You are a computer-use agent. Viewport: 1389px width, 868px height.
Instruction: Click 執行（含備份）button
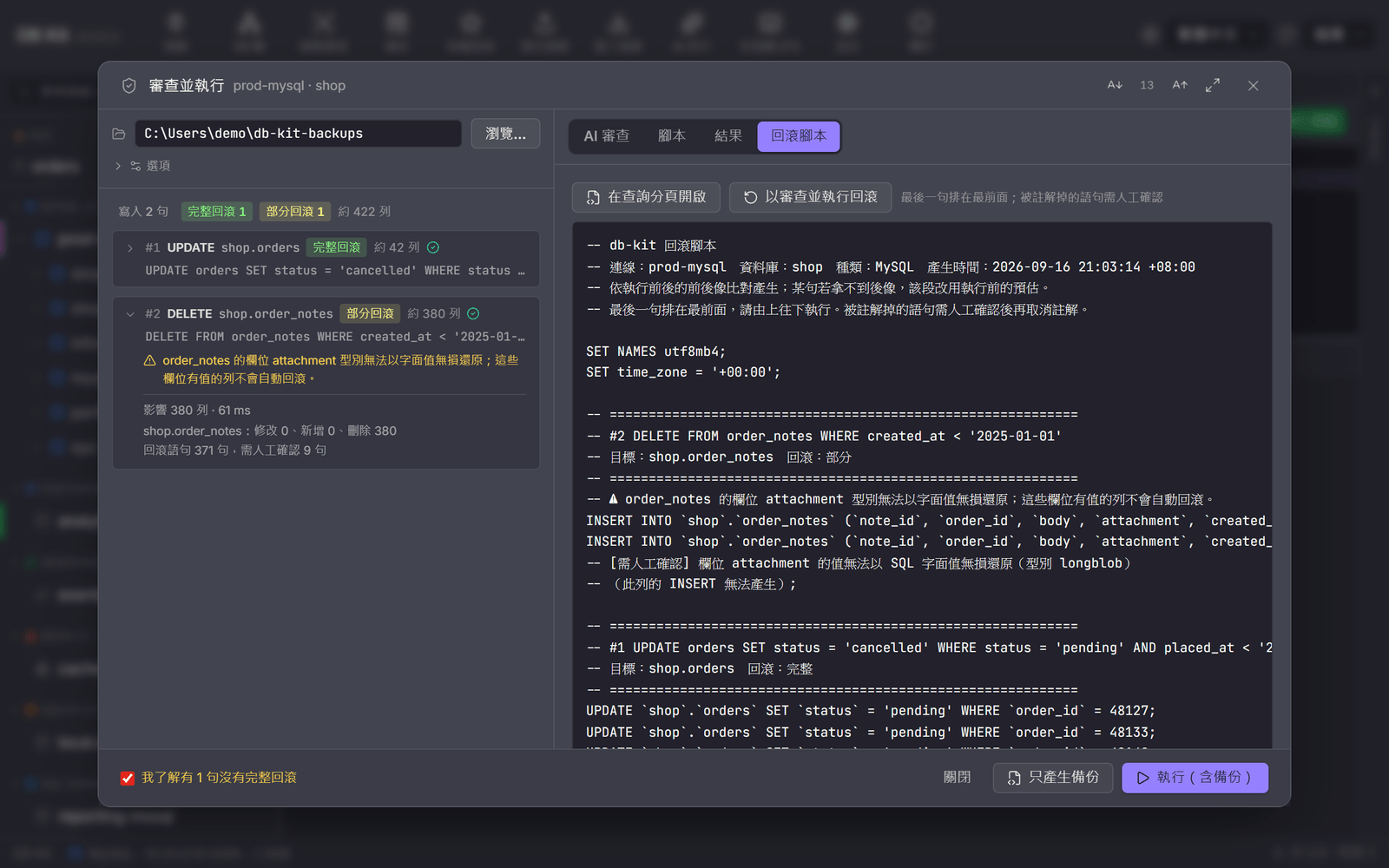coord(1195,778)
